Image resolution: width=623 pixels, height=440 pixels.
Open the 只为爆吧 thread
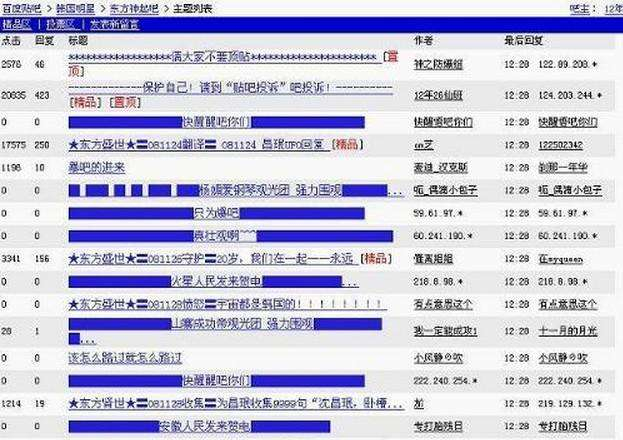[217, 213]
